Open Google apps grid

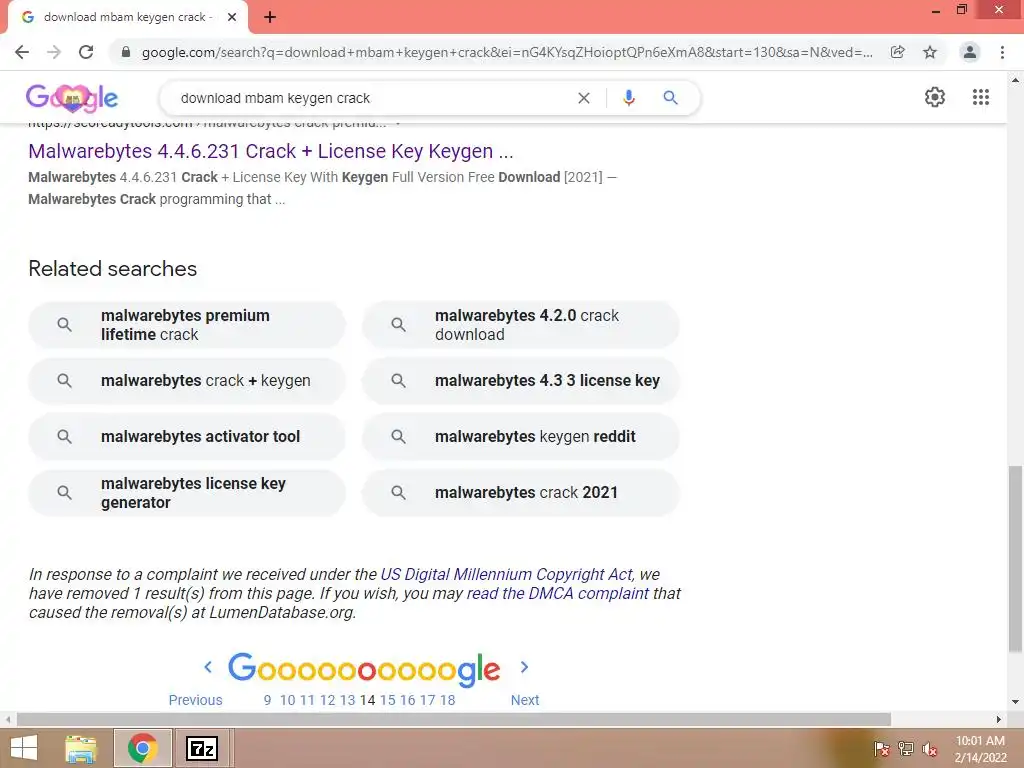981,97
